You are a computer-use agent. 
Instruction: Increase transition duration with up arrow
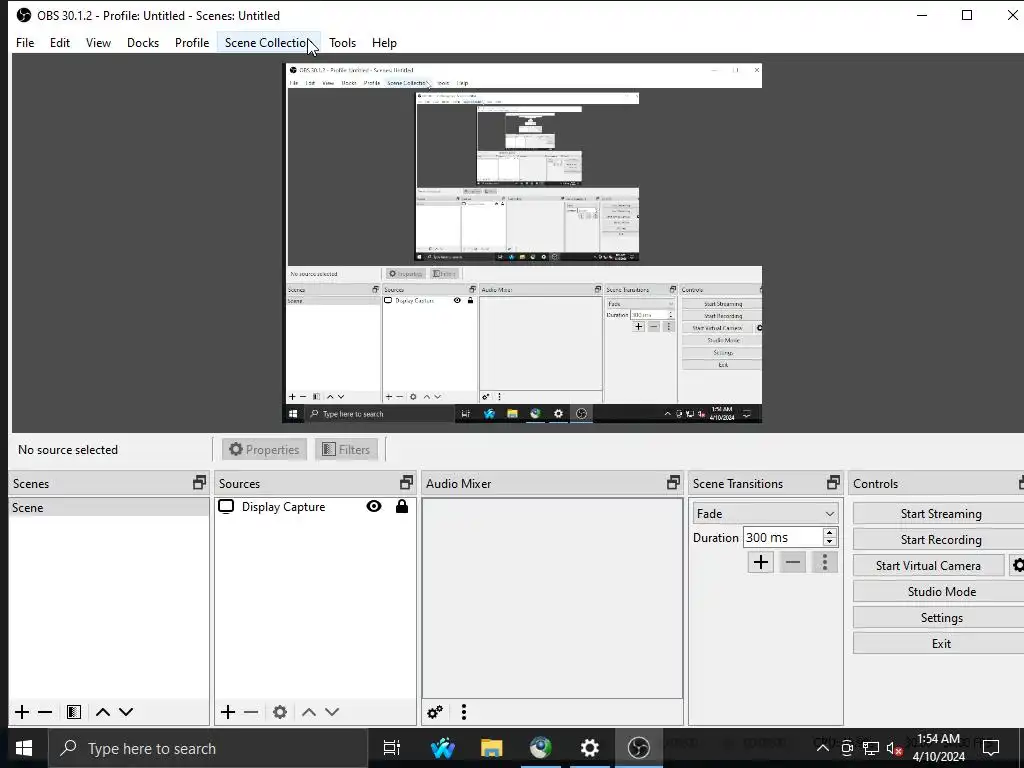coord(829,532)
